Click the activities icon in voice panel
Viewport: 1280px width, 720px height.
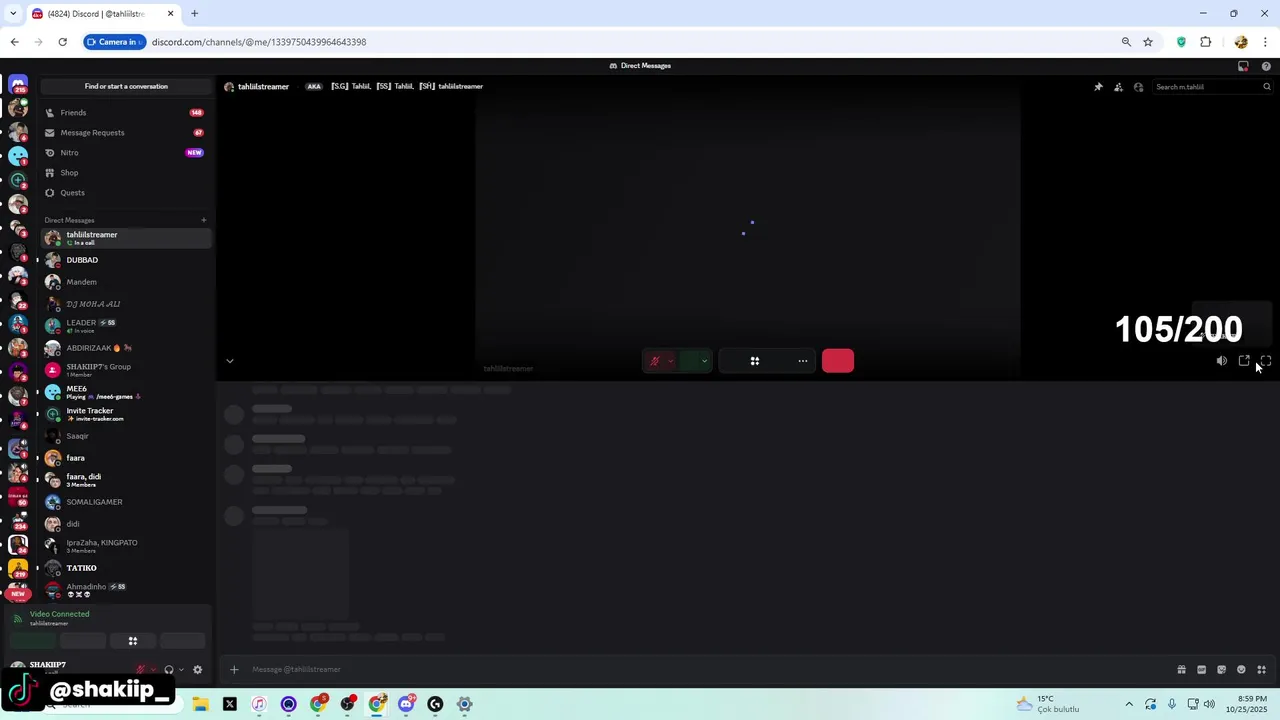(x=132, y=641)
